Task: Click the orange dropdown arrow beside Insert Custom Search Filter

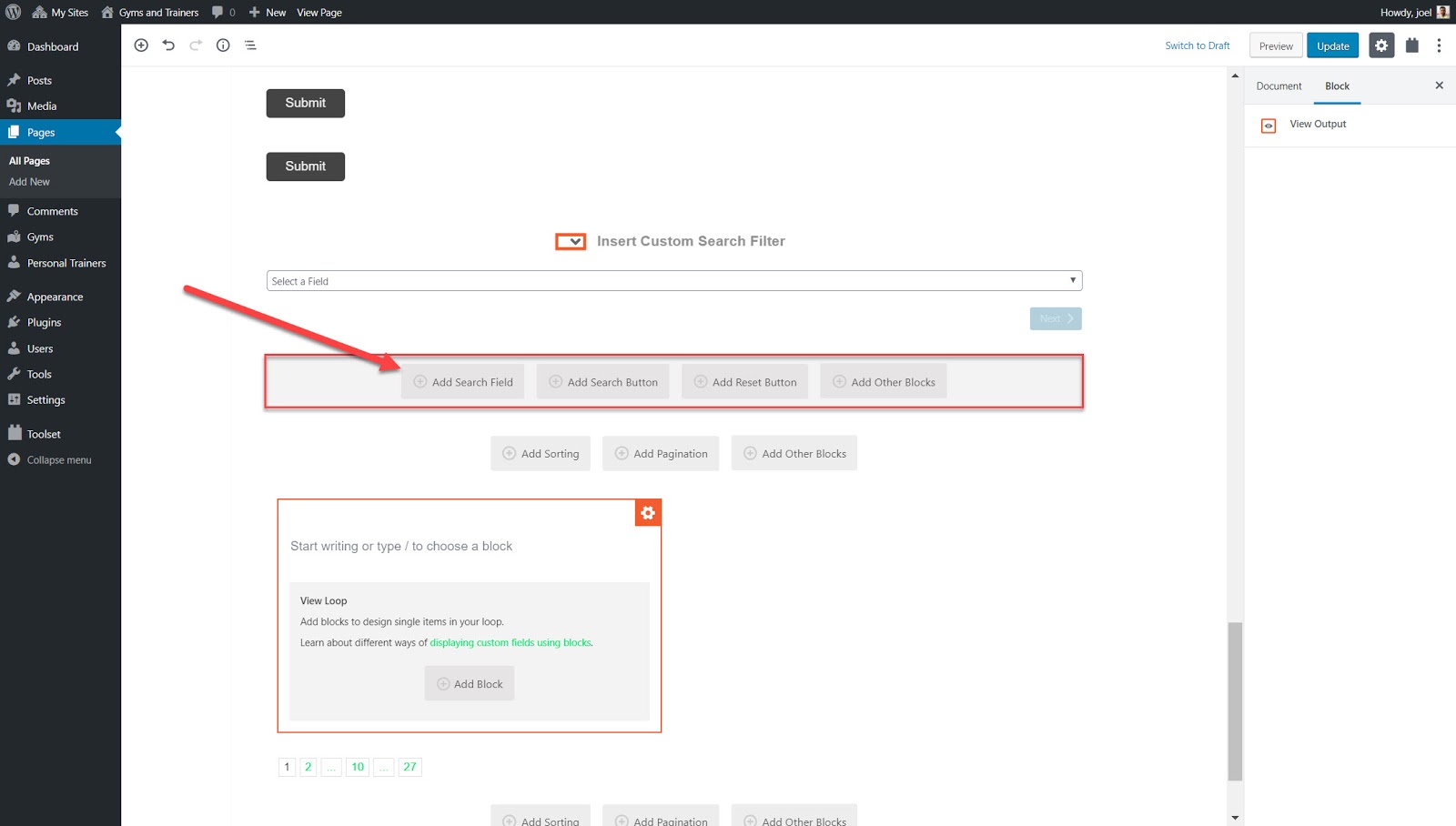Action: pyautogui.click(x=570, y=241)
